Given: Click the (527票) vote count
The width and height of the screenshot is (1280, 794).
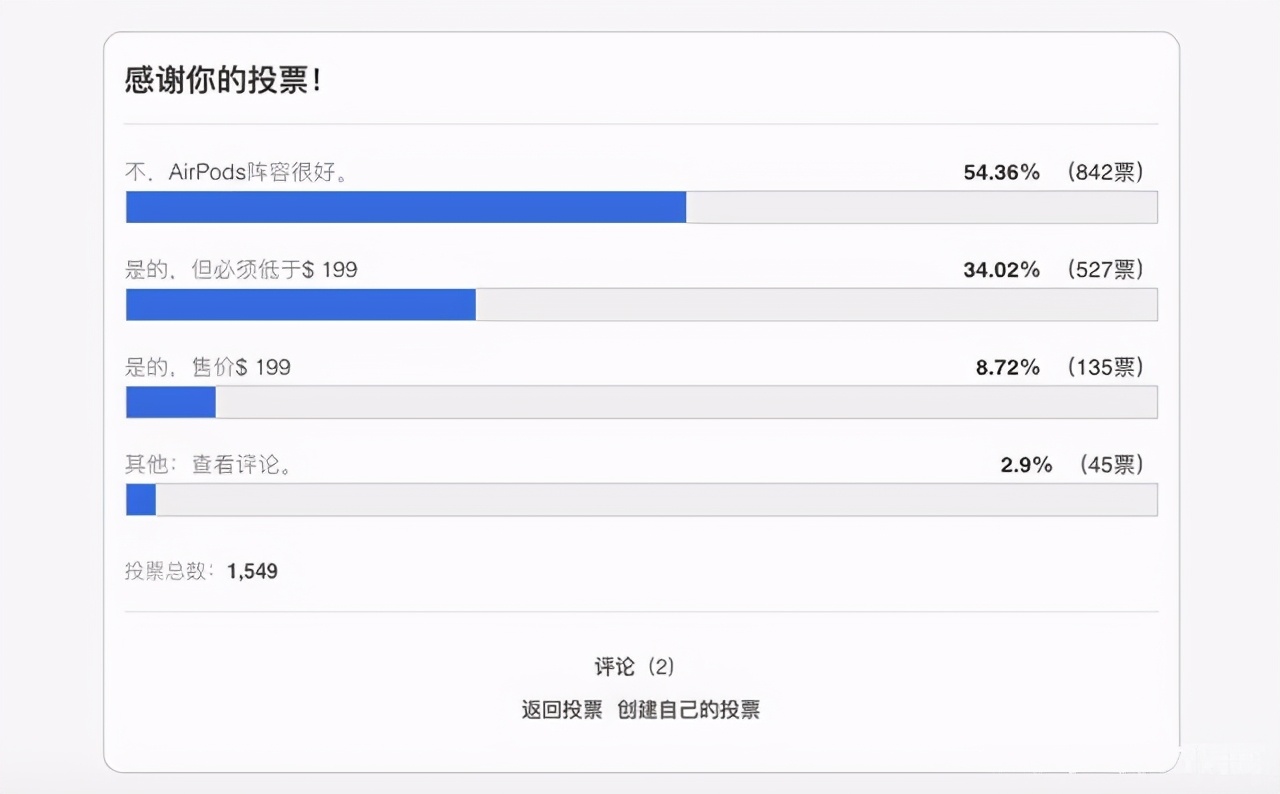Looking at the screenshot, I should [1105, 269].
